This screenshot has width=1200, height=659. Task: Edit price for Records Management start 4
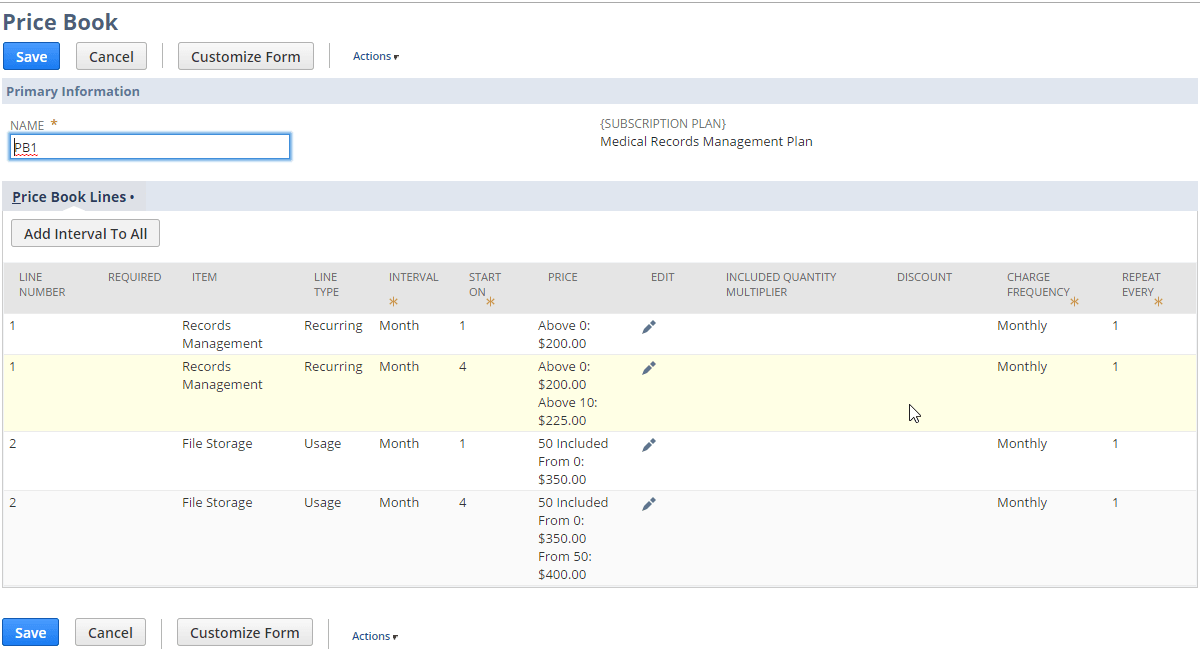[649, 368]
